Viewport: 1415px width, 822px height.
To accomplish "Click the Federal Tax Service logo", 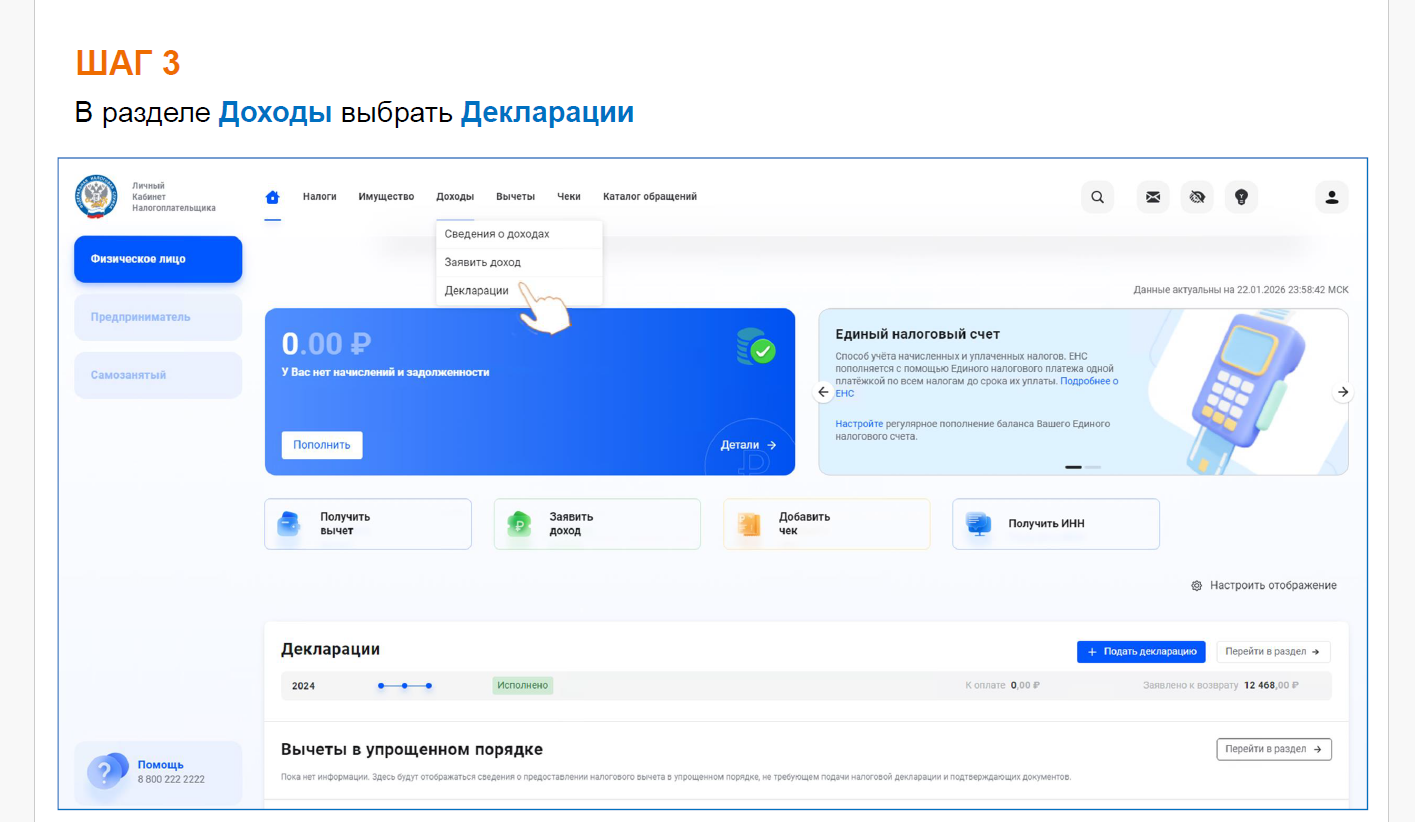I will click(96, 196).
